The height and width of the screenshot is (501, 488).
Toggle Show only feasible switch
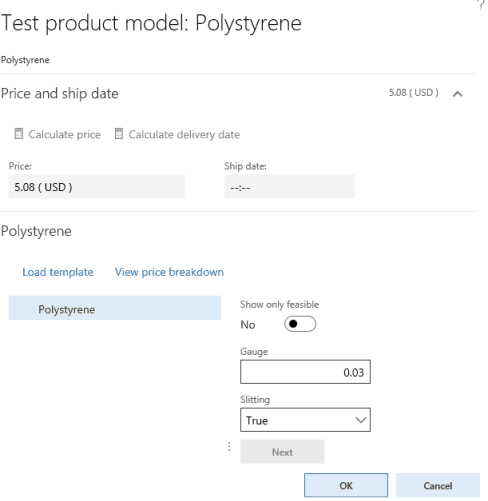pyautogui.click(x=300, y=324)
